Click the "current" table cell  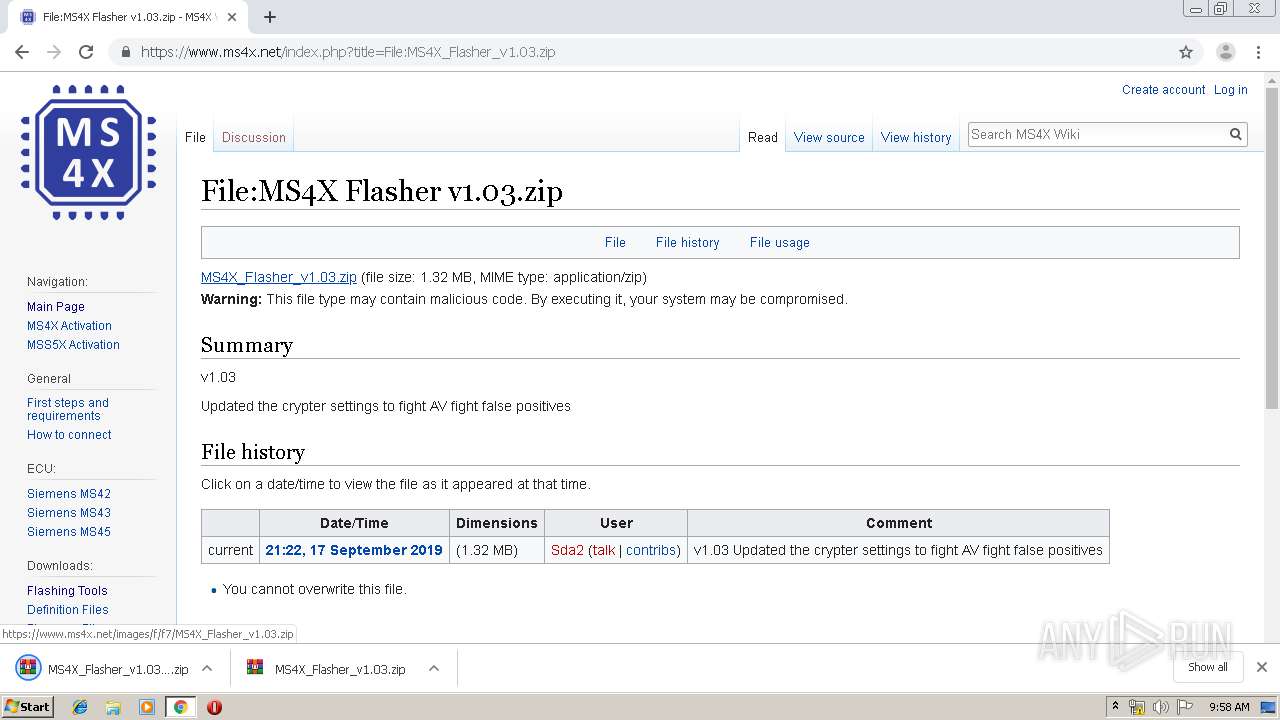230,550
